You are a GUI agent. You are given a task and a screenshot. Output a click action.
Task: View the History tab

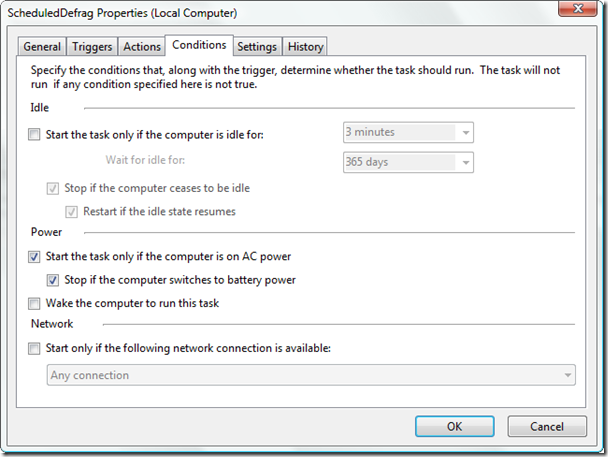pos(305,47)
